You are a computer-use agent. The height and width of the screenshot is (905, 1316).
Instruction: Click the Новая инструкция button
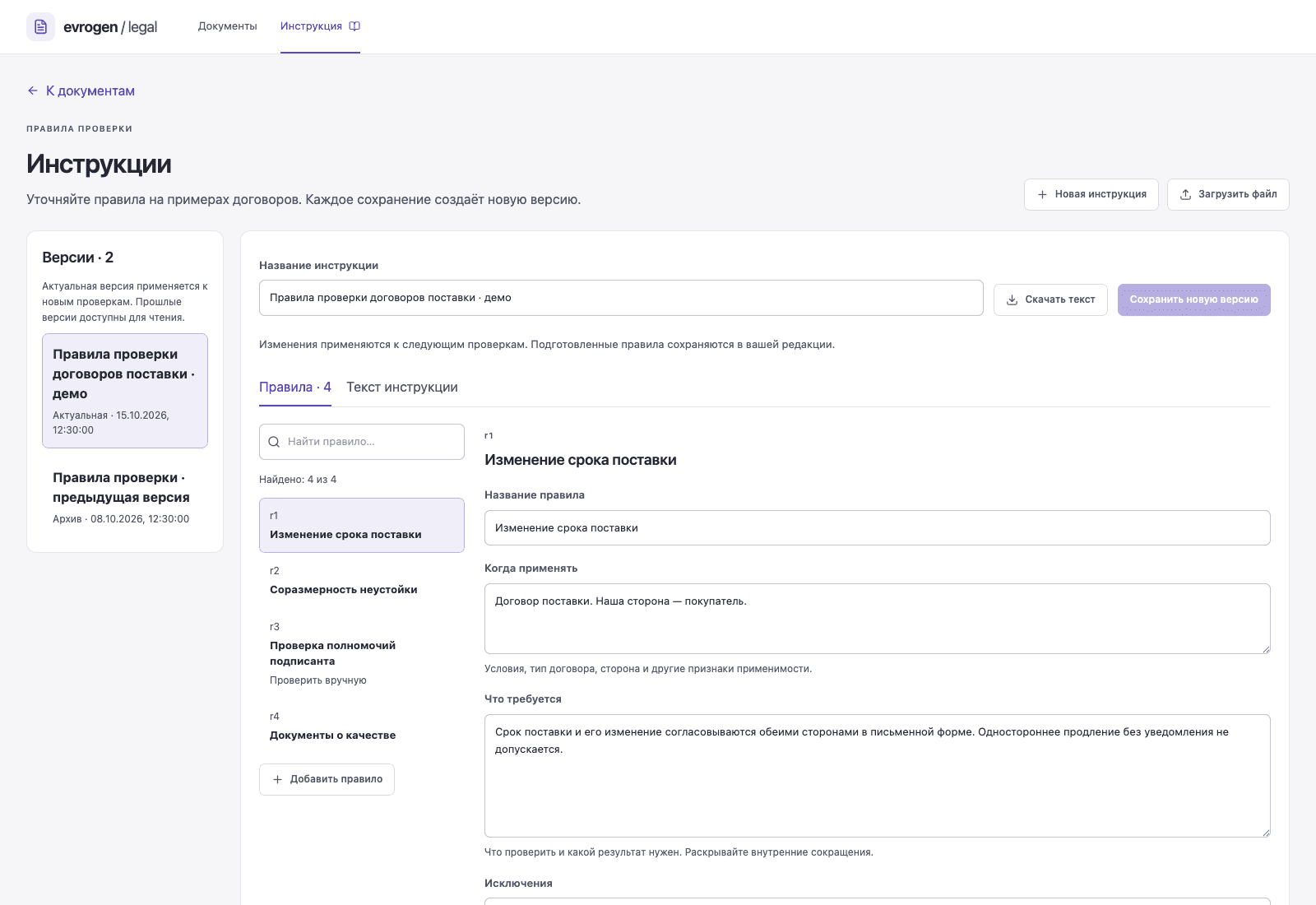(x=1091, y=195)
